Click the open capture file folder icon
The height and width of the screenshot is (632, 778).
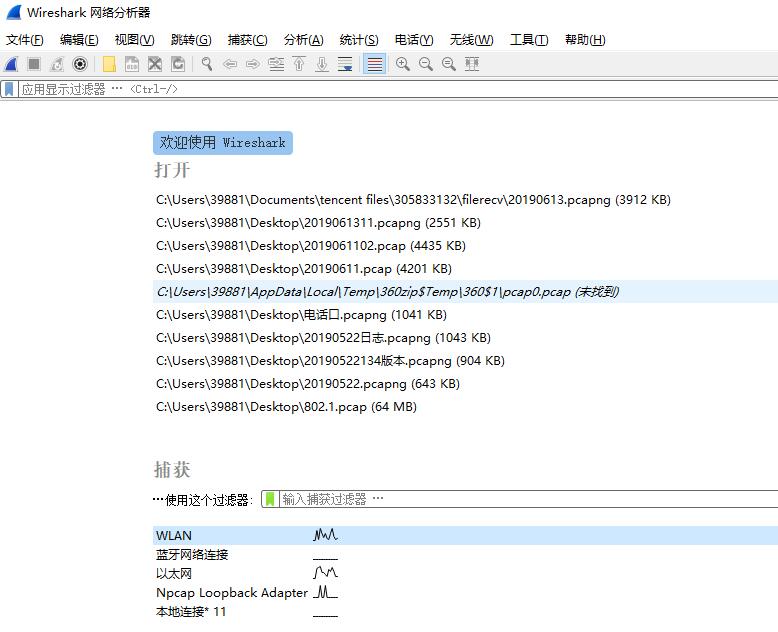(109, 64)
